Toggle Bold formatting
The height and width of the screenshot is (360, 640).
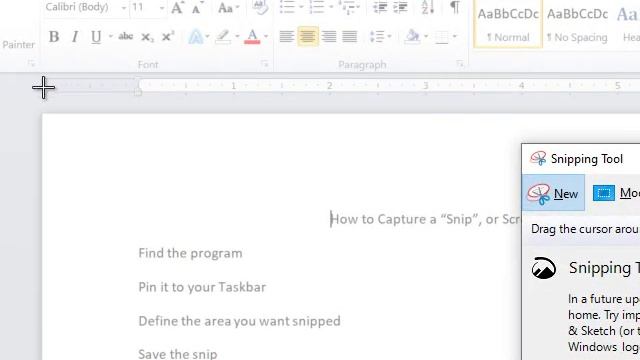pos(53,37)
